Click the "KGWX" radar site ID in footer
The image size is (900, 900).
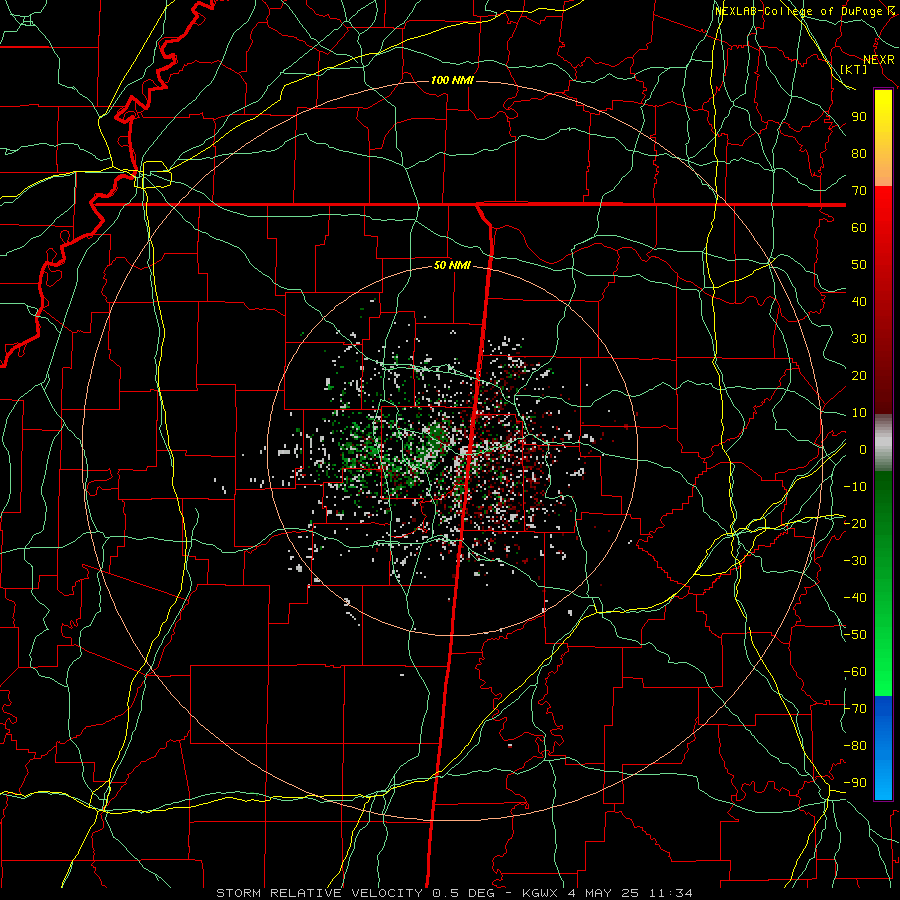click(540, 893)
